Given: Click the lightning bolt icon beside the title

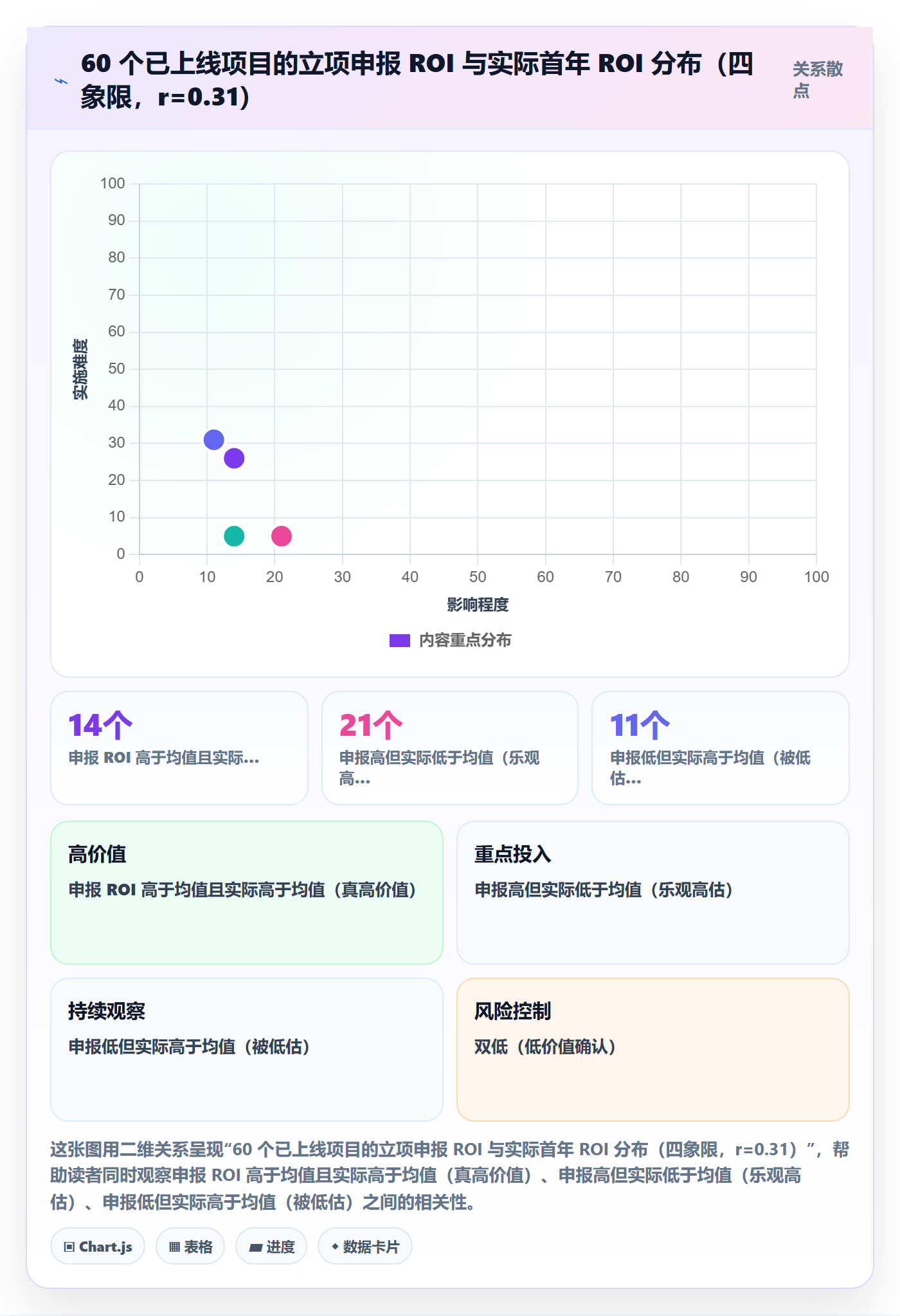Looking at the screenshot, I should (61, 81).
